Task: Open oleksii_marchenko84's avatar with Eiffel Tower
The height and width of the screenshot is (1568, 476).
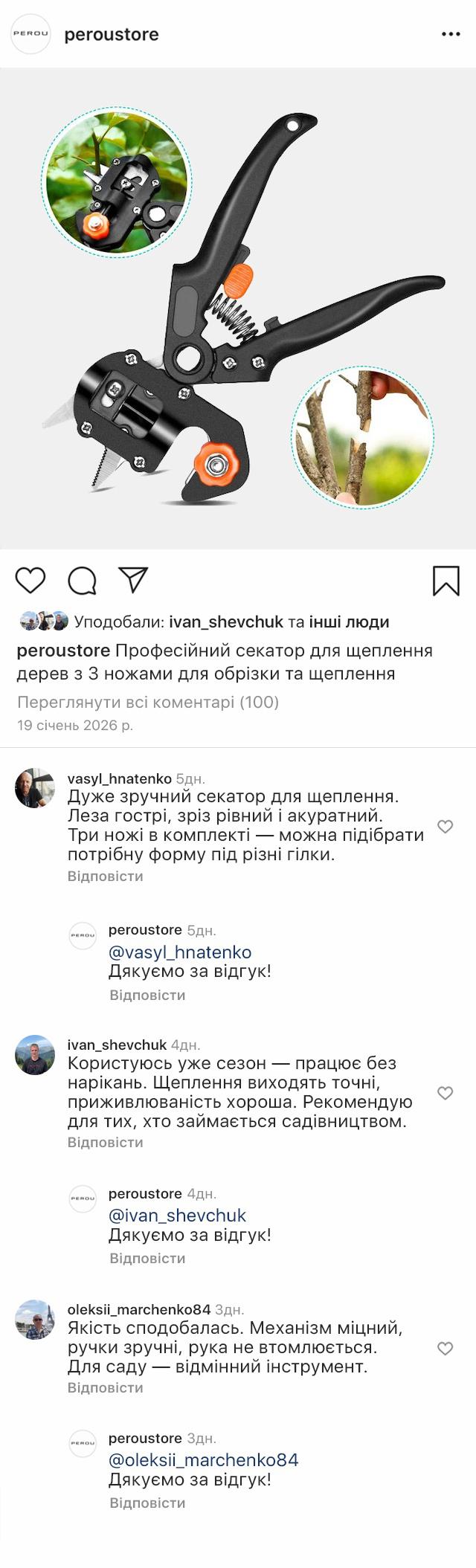Action: coord(35,1320)
